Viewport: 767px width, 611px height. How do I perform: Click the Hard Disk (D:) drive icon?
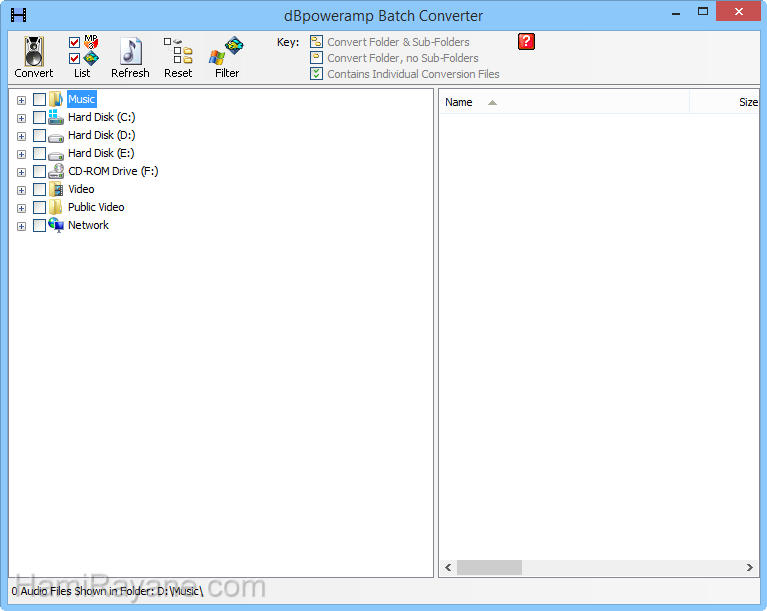tap(56, 136)
